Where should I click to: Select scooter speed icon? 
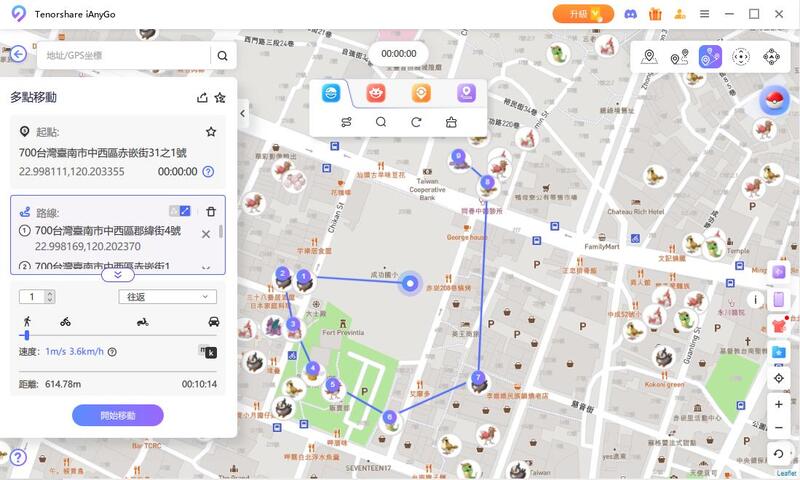click(x=142, y=322)
